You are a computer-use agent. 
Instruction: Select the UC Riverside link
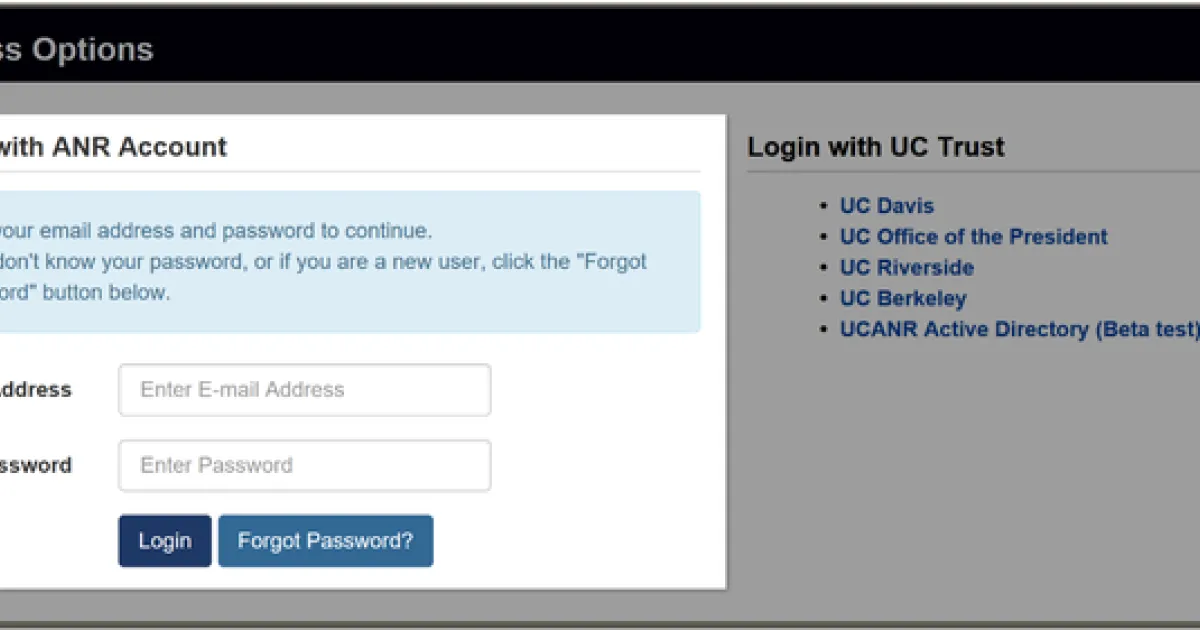[906, 268]
